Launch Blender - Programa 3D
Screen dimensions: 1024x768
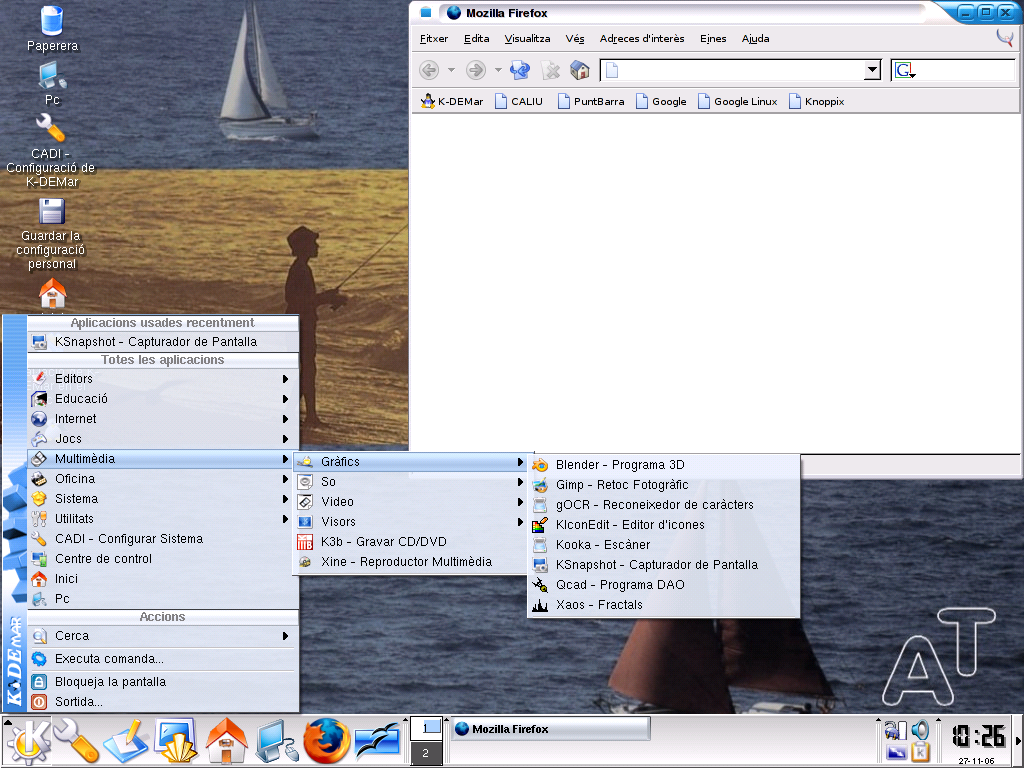click(620, 465)
